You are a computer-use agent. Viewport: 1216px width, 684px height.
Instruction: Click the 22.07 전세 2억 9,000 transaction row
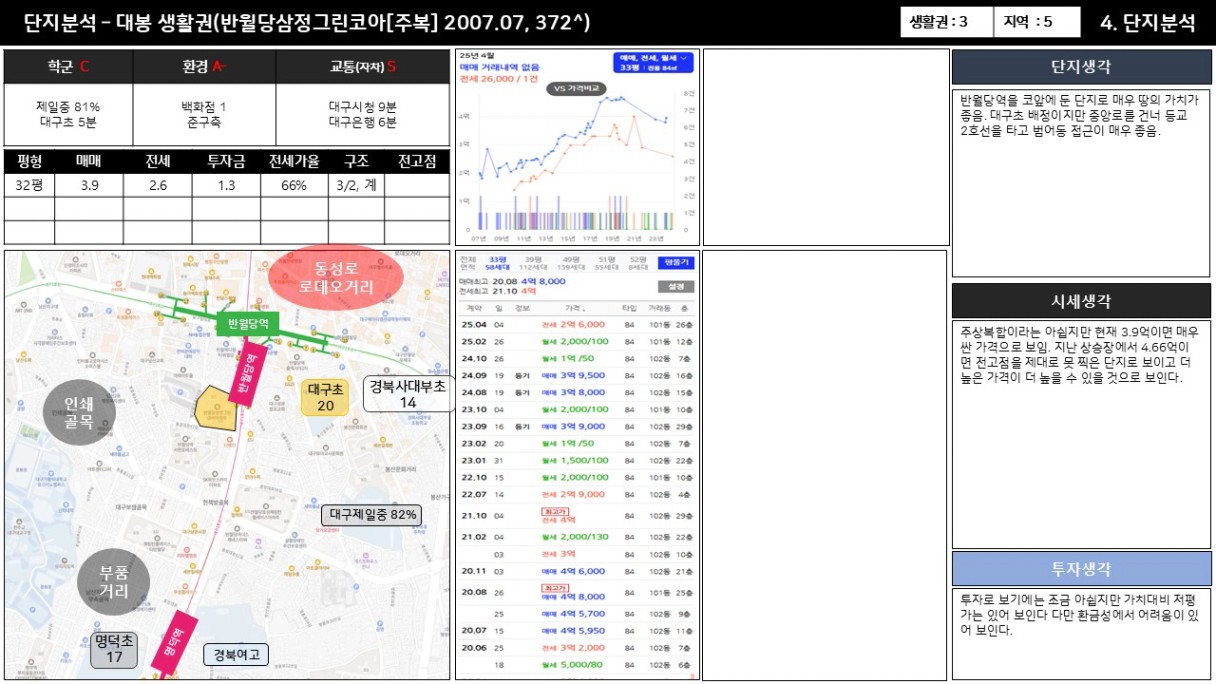click(577, 495)
